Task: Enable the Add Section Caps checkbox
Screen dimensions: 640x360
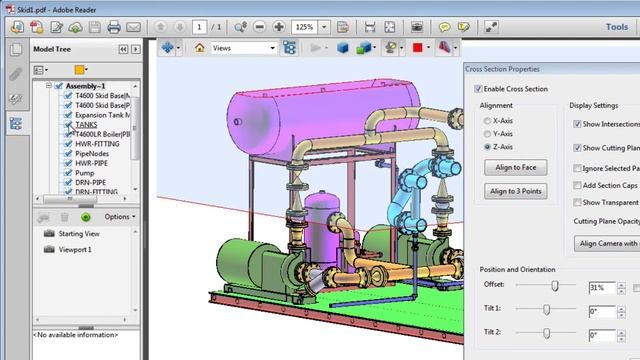Action: (x=577, y=185)
